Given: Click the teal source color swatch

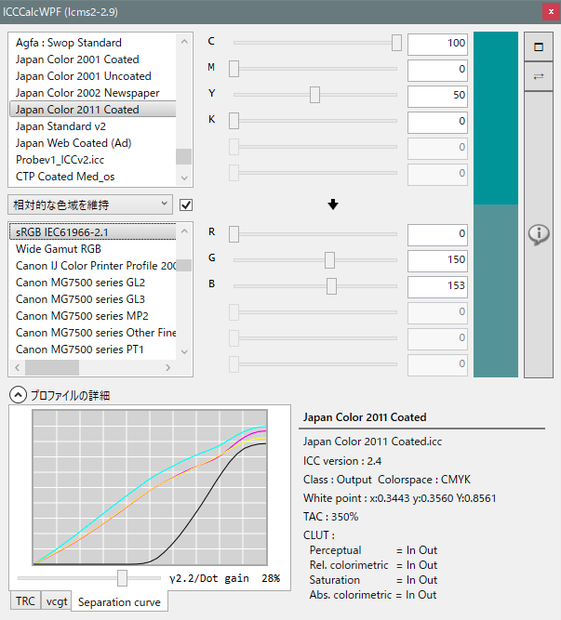Looking at the screenshot, I should tap(496, 118).
